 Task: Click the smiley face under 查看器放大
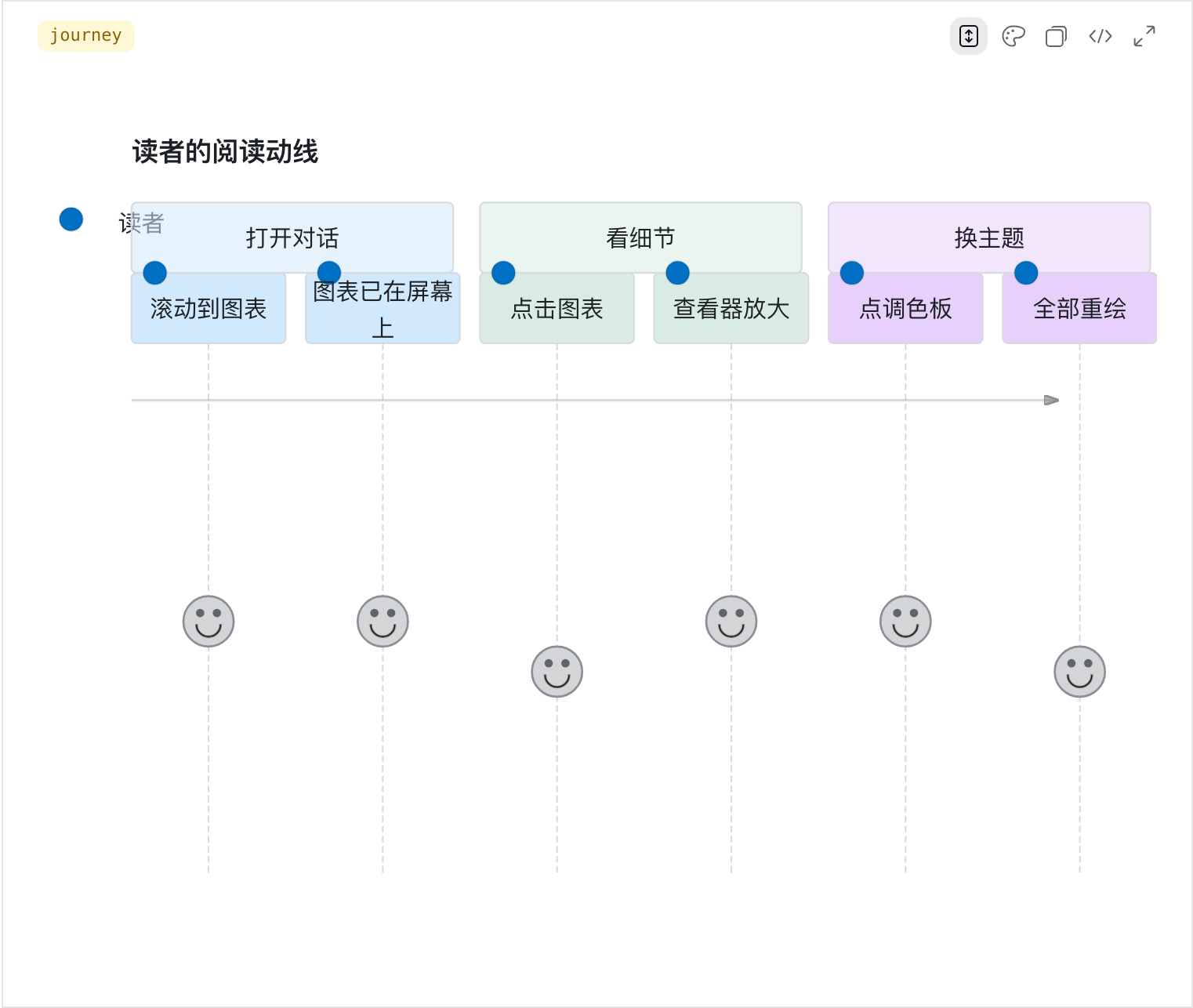tap(731, 622)
